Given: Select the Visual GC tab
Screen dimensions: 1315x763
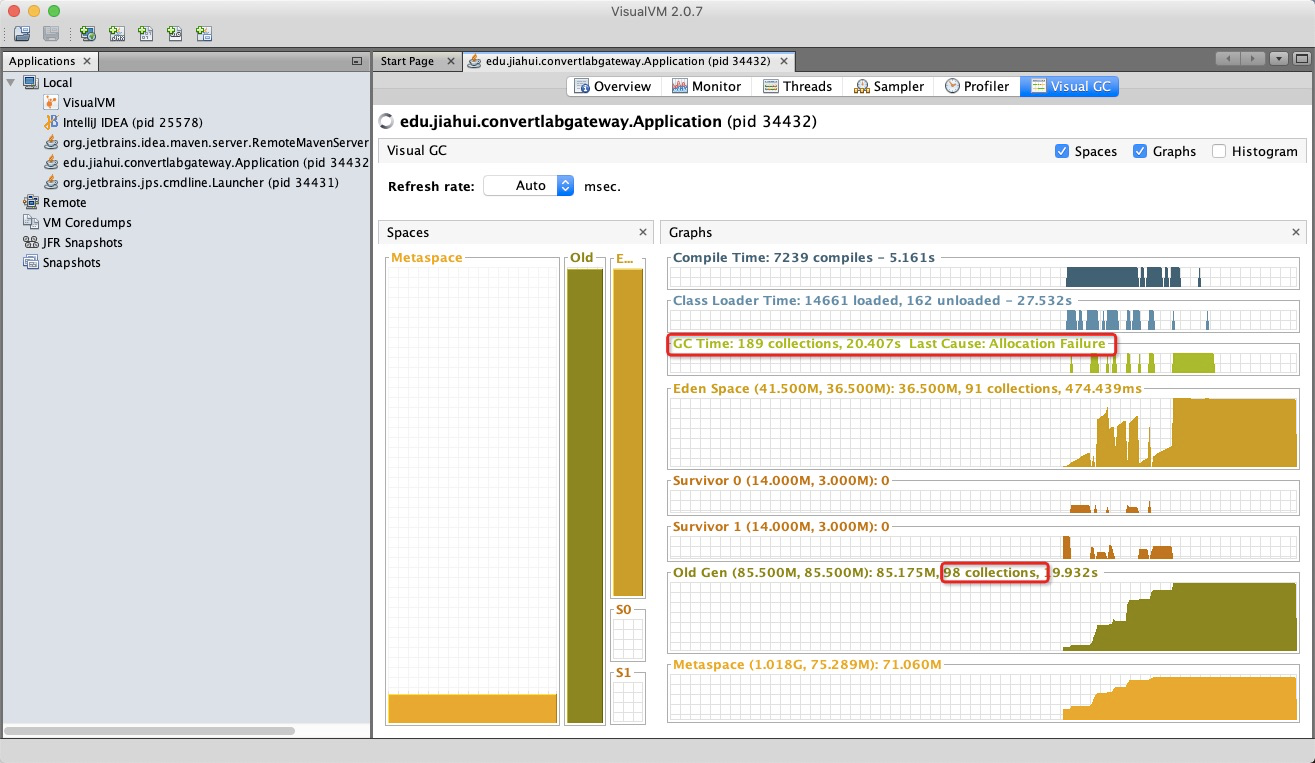Looking at the screenshot, I should tap(1069, 87).
